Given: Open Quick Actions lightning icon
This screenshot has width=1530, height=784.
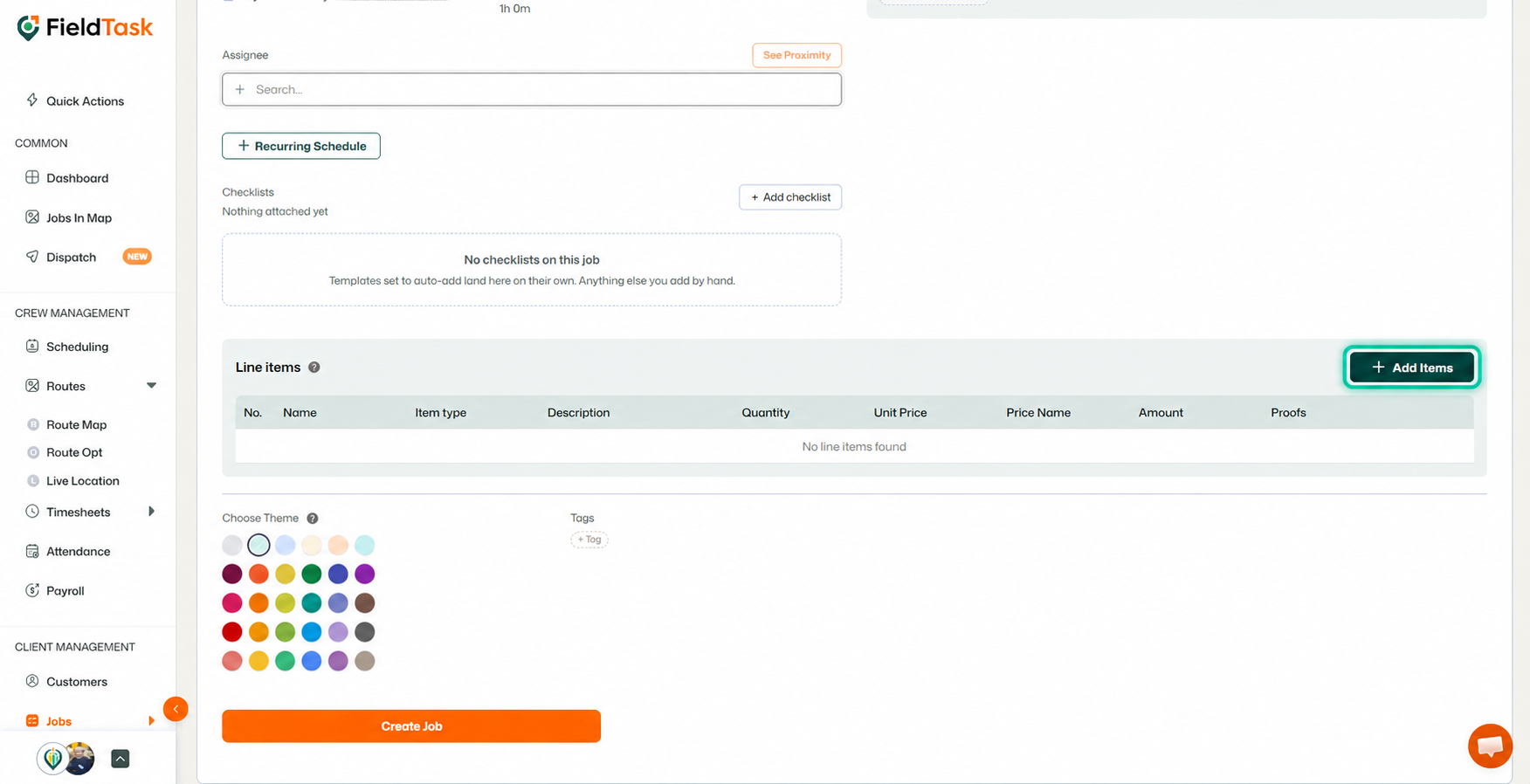Looking at the screenshot, I should [x=32, y=100].
